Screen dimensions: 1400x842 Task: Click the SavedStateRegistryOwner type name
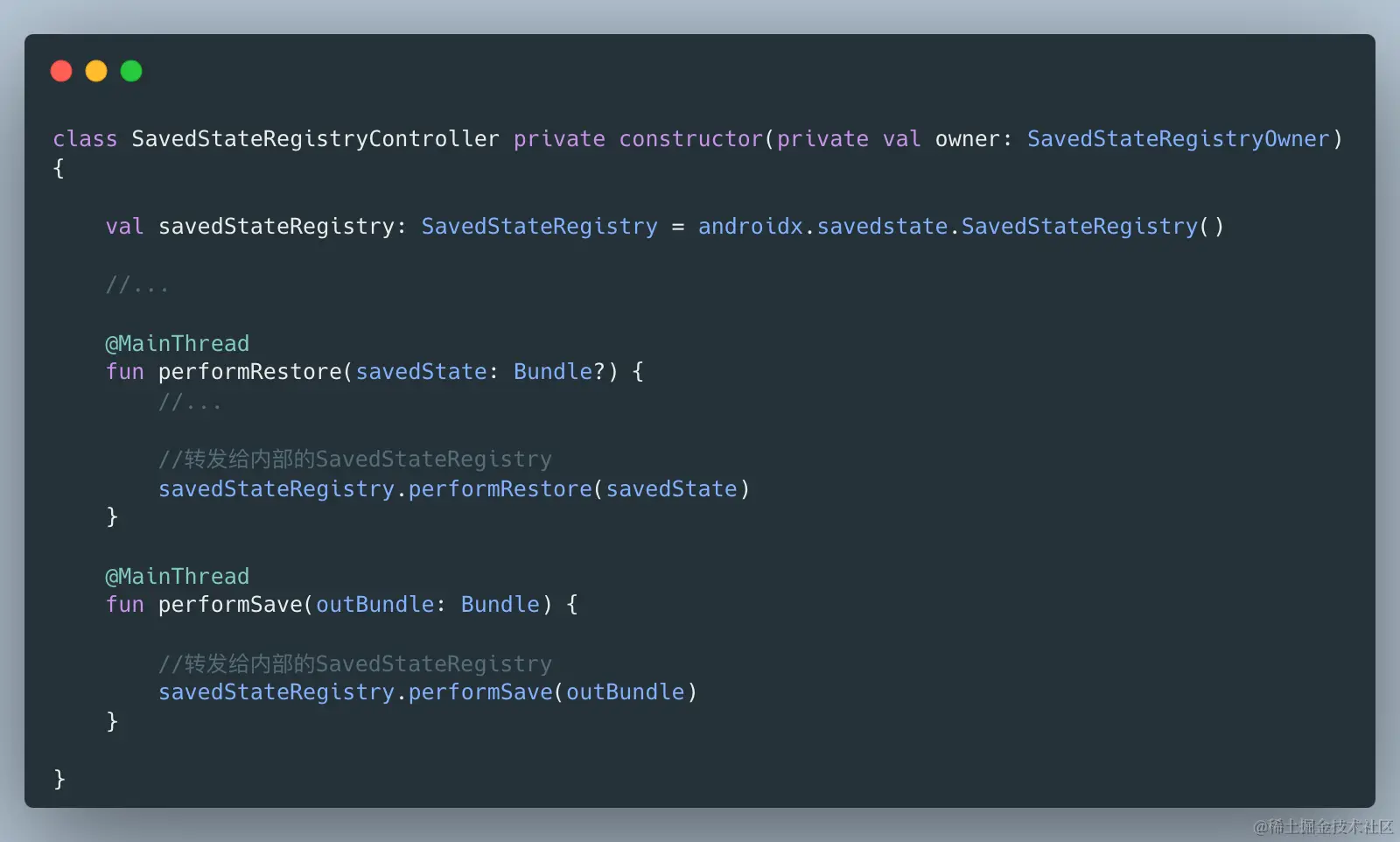point(1178,139)
